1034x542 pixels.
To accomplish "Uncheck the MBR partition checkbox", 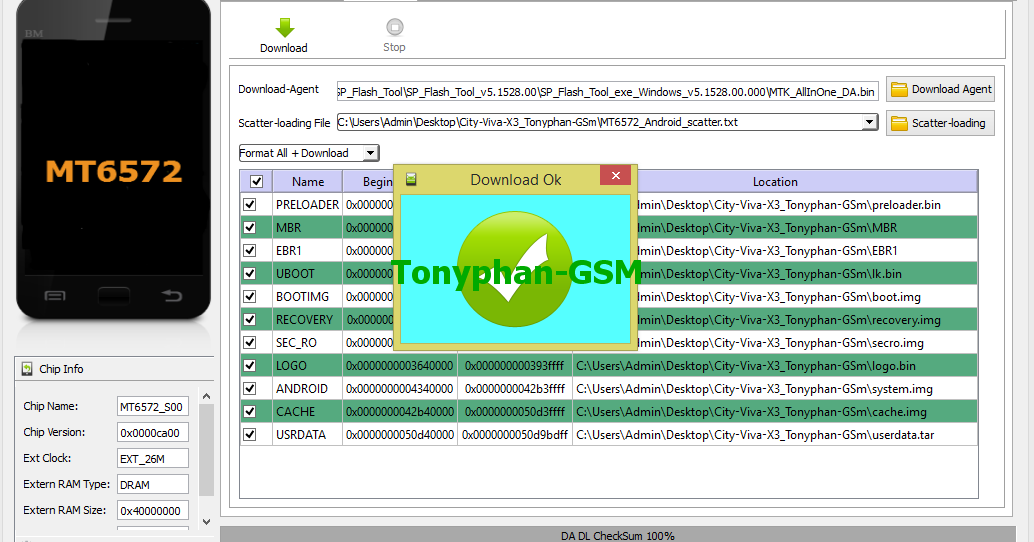I will [x=249, y=227].
